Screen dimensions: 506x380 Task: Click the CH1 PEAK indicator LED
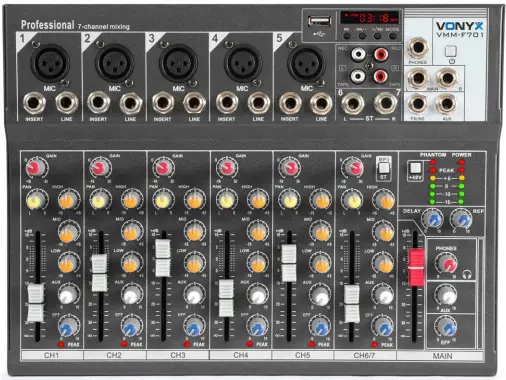[61, 343]
